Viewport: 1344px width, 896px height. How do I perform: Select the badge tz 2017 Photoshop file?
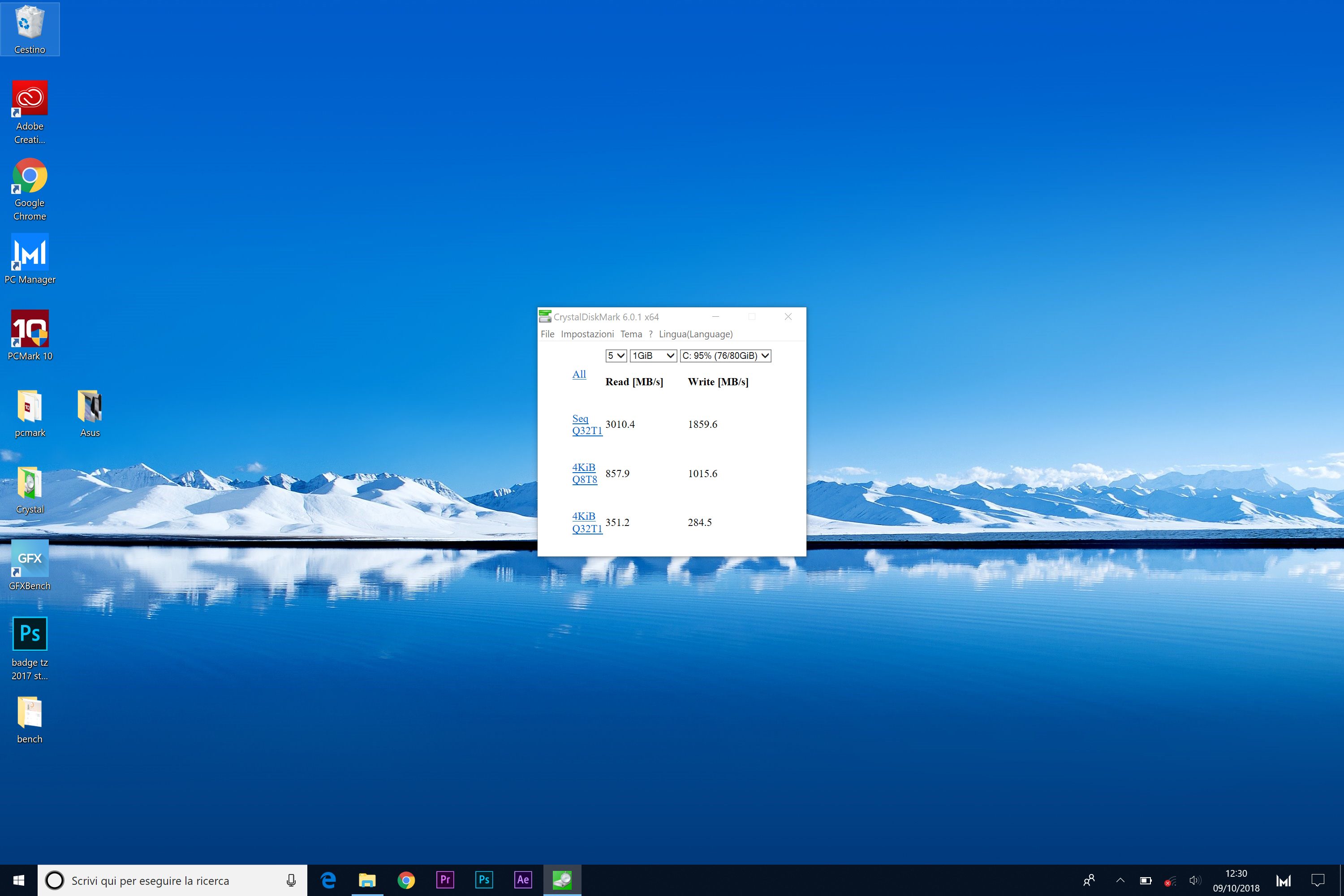(x=30, y=649)
